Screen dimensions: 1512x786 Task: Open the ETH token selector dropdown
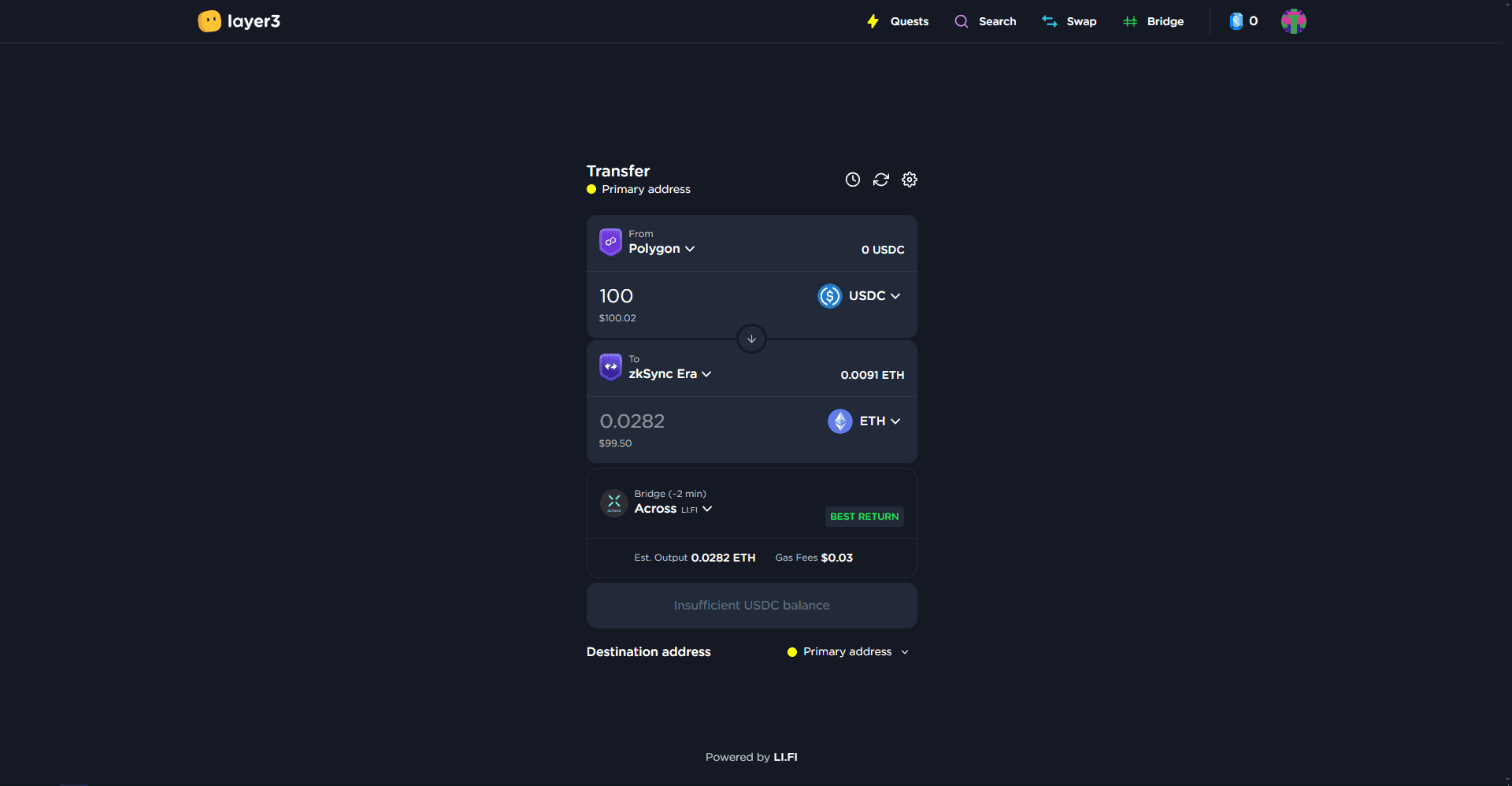point(880,421)
